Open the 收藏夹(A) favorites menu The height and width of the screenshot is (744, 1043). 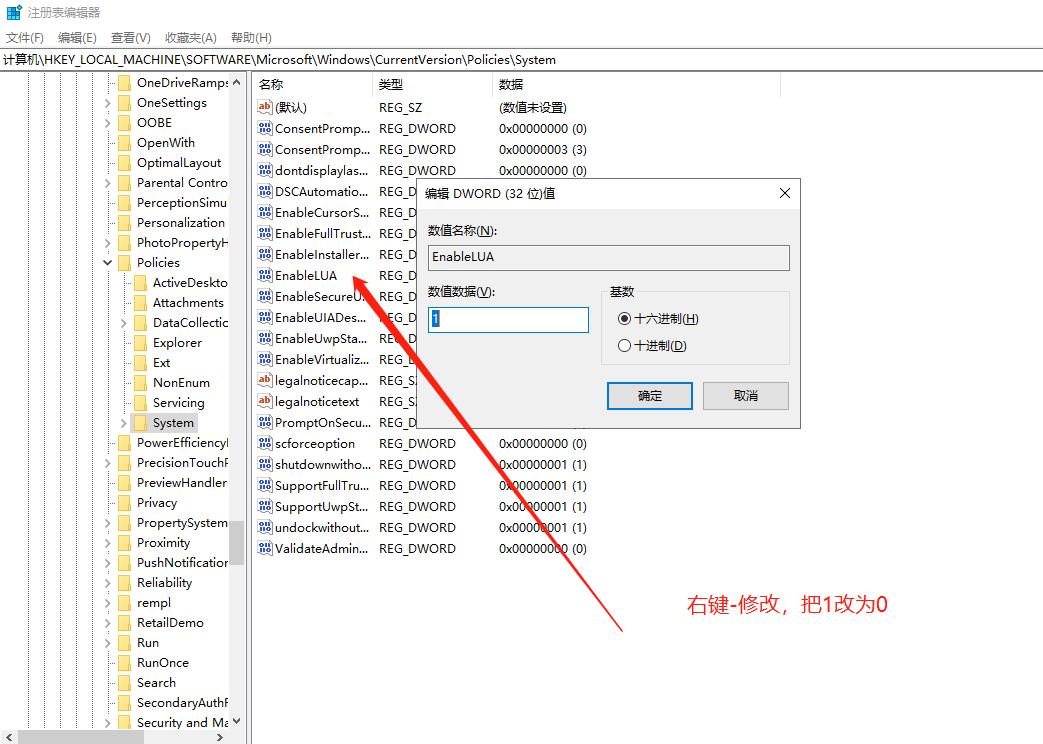[192, 38]
